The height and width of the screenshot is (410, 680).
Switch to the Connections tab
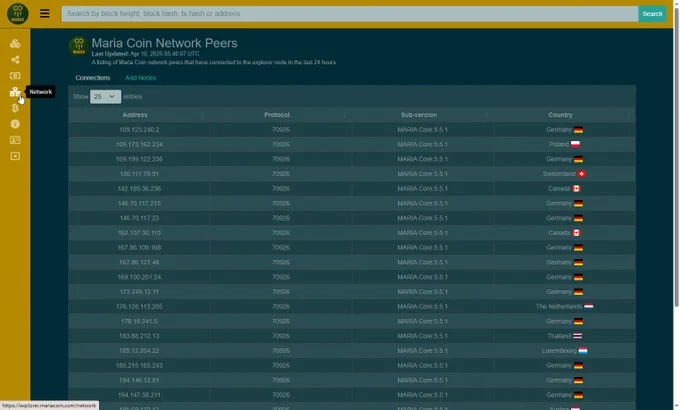93,78
